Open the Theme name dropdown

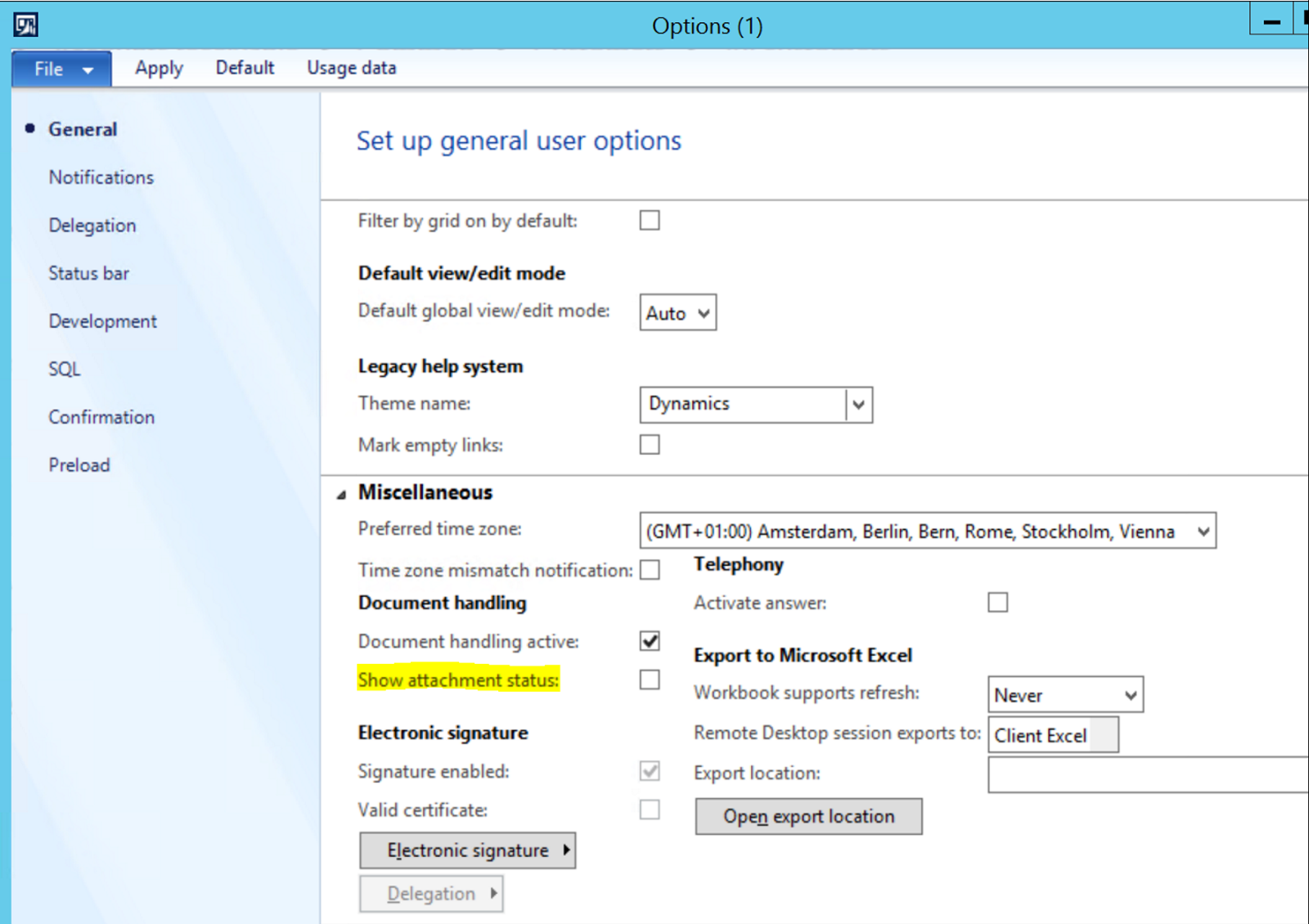coord(857,404)
